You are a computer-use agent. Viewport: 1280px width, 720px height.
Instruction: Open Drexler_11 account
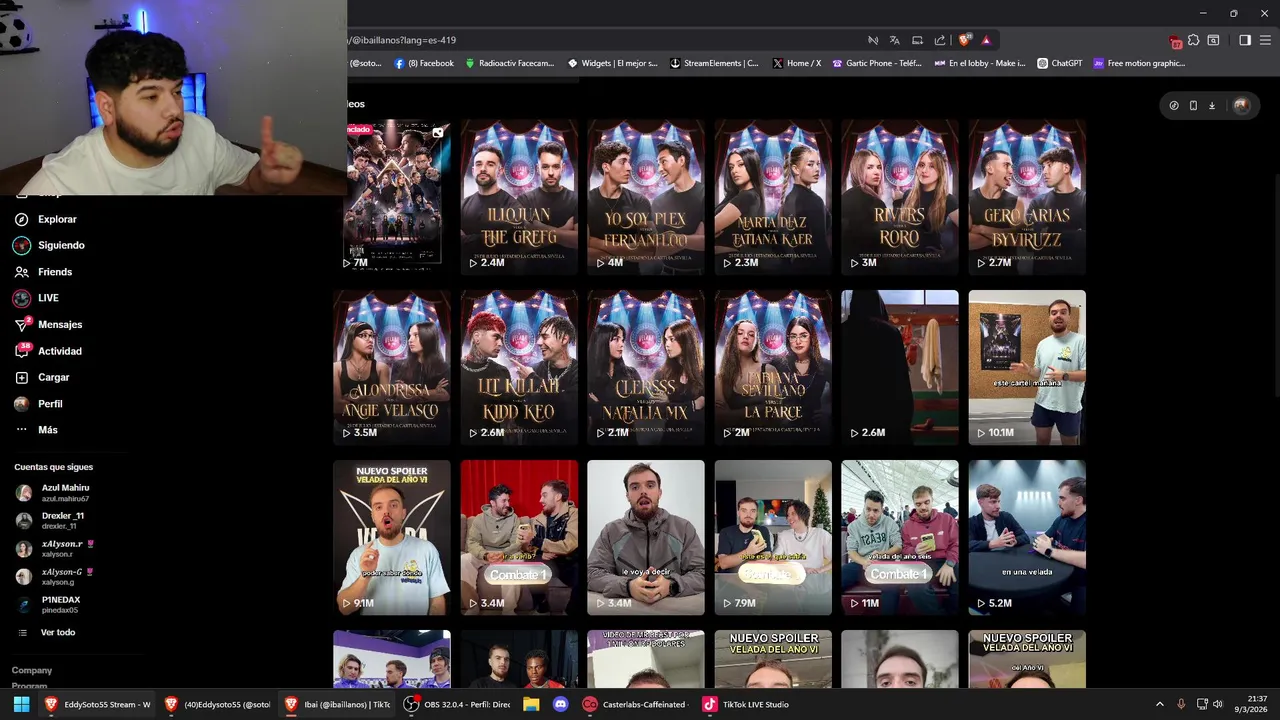pos(50,521)
